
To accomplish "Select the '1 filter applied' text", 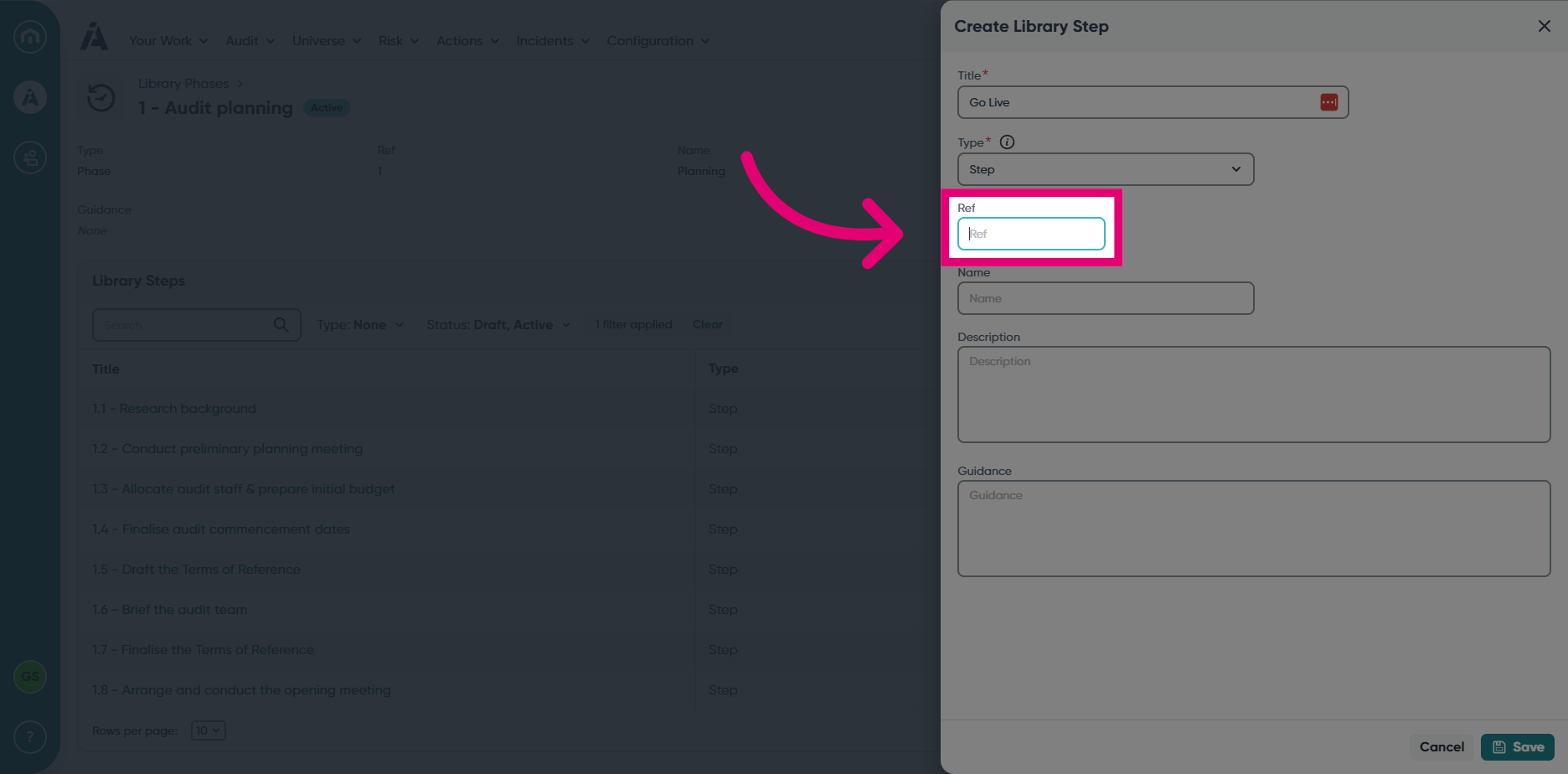I will pyautogui.click(x=633, y=325).
